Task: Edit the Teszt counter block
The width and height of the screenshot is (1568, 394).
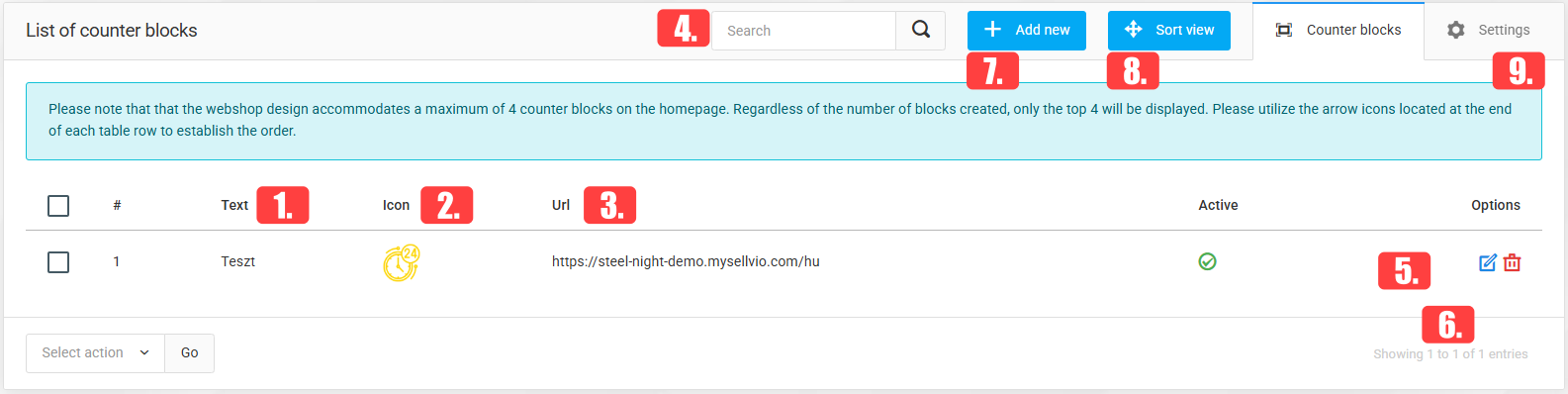Action: coord(1487,262)
